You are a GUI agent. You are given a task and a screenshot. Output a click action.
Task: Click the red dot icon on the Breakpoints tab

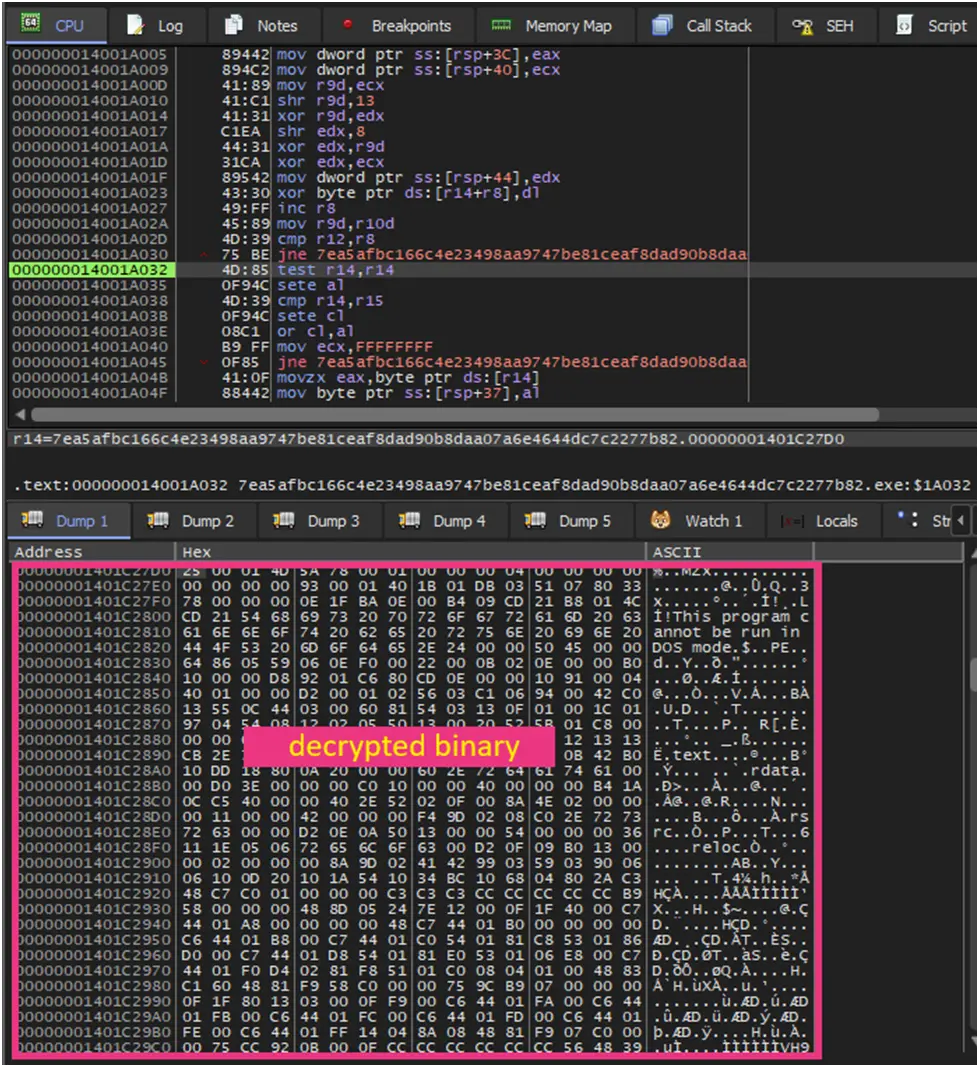click(349, 25)
